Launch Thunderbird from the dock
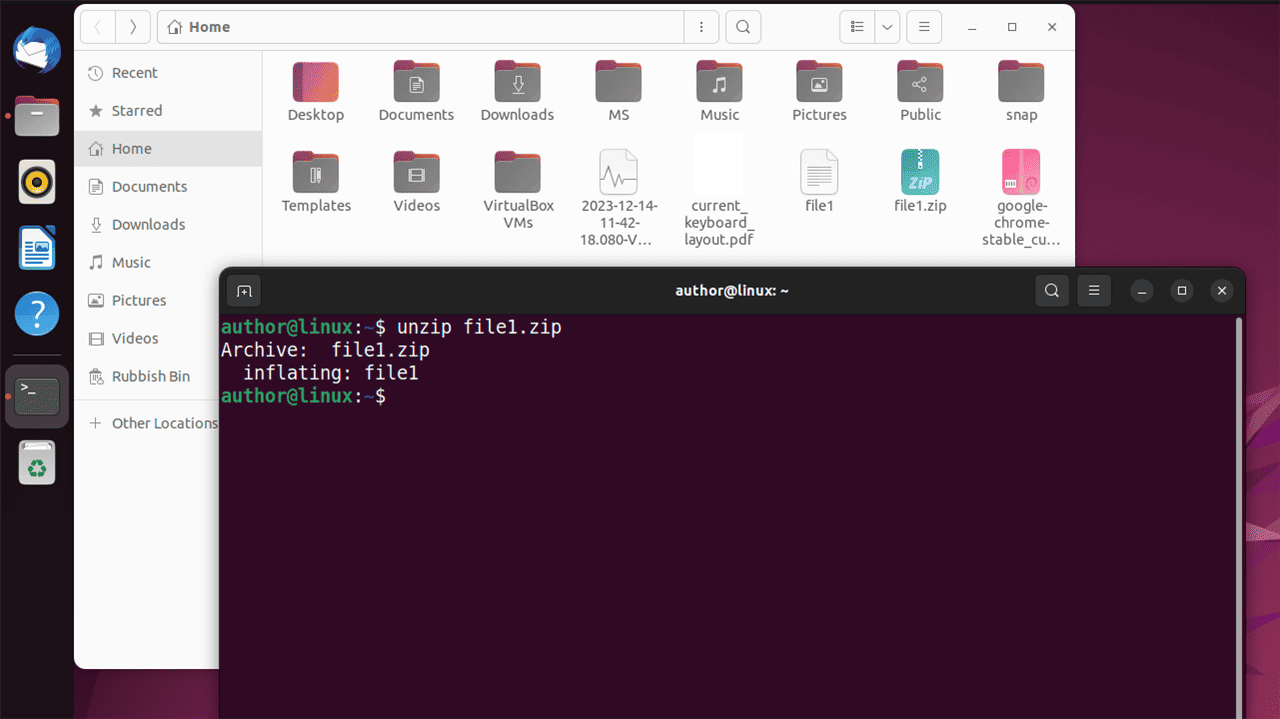Image resolution: width=1280 pixels, height=719 pixels. 36,50
